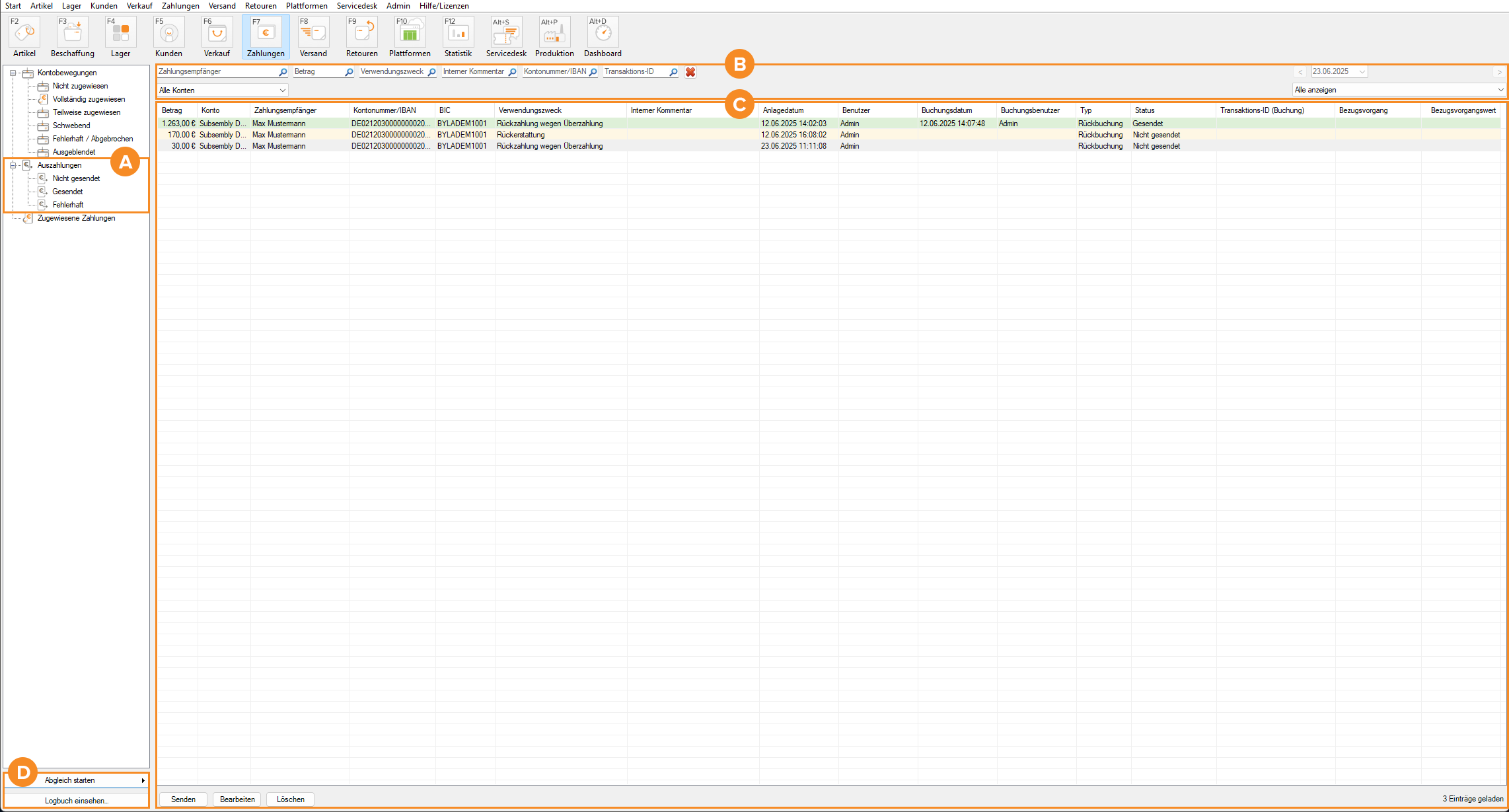Open the Lager module icon

click(120, 32)
